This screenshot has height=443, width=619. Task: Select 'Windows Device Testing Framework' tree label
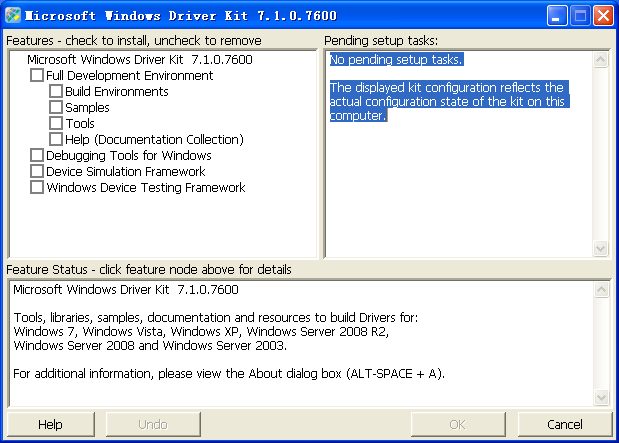coord(146,187)
